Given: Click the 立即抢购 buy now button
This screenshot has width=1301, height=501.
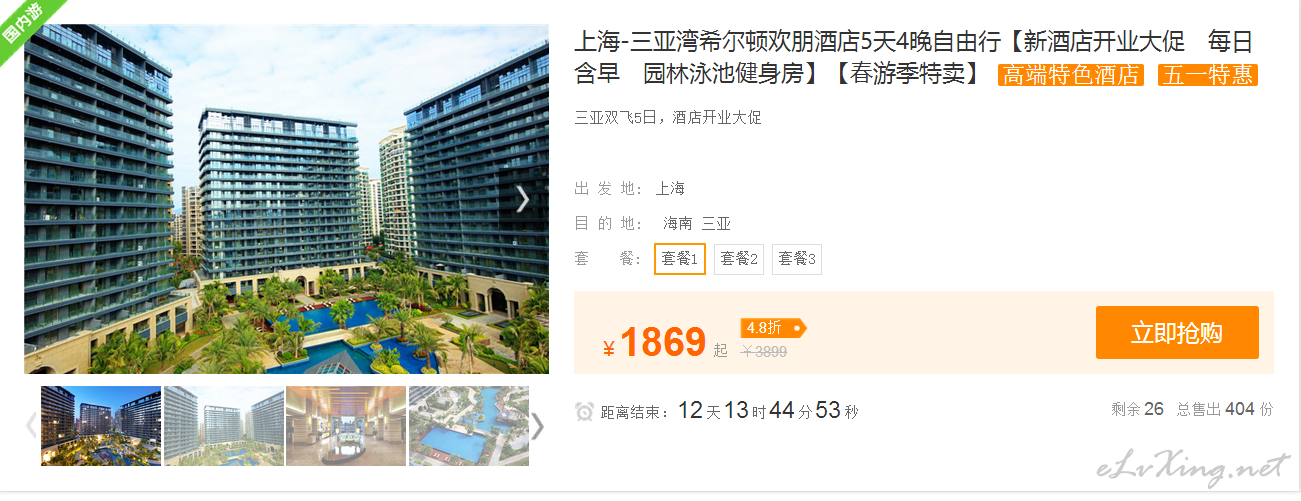Looking at the screenshot, I should (1177, 333).
